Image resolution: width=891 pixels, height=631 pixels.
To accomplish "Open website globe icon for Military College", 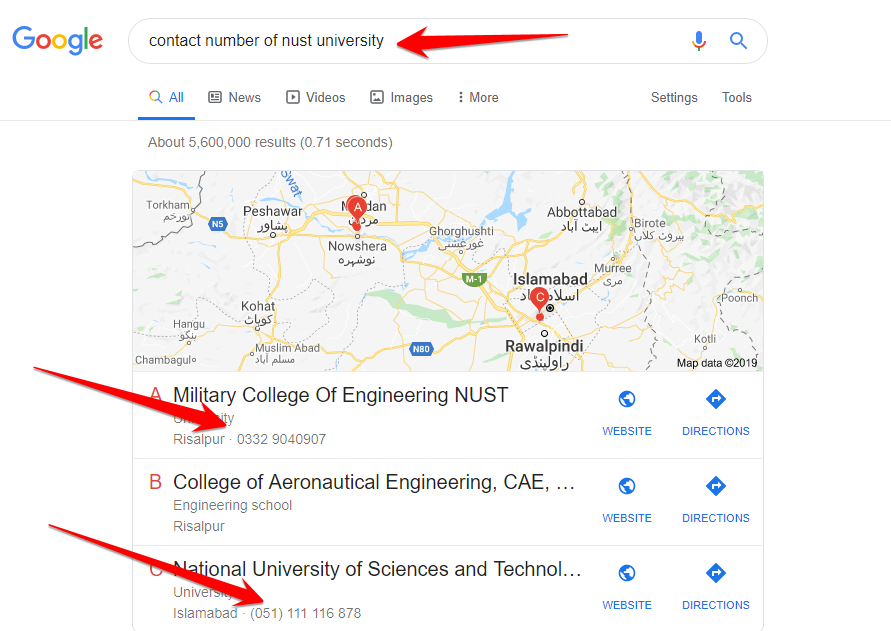I will point(627,400).
